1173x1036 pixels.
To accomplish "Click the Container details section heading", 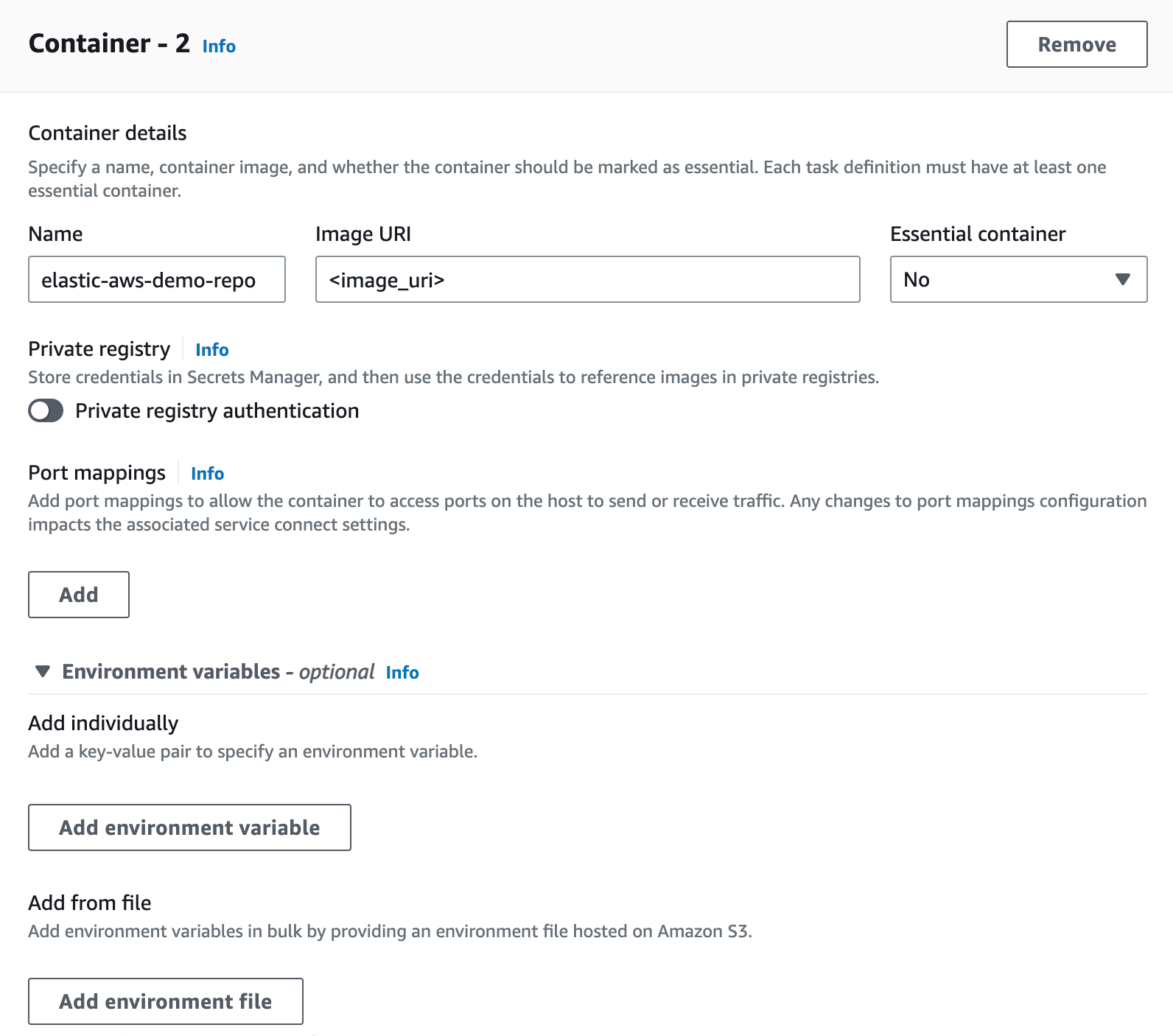I will pos(108,133).
